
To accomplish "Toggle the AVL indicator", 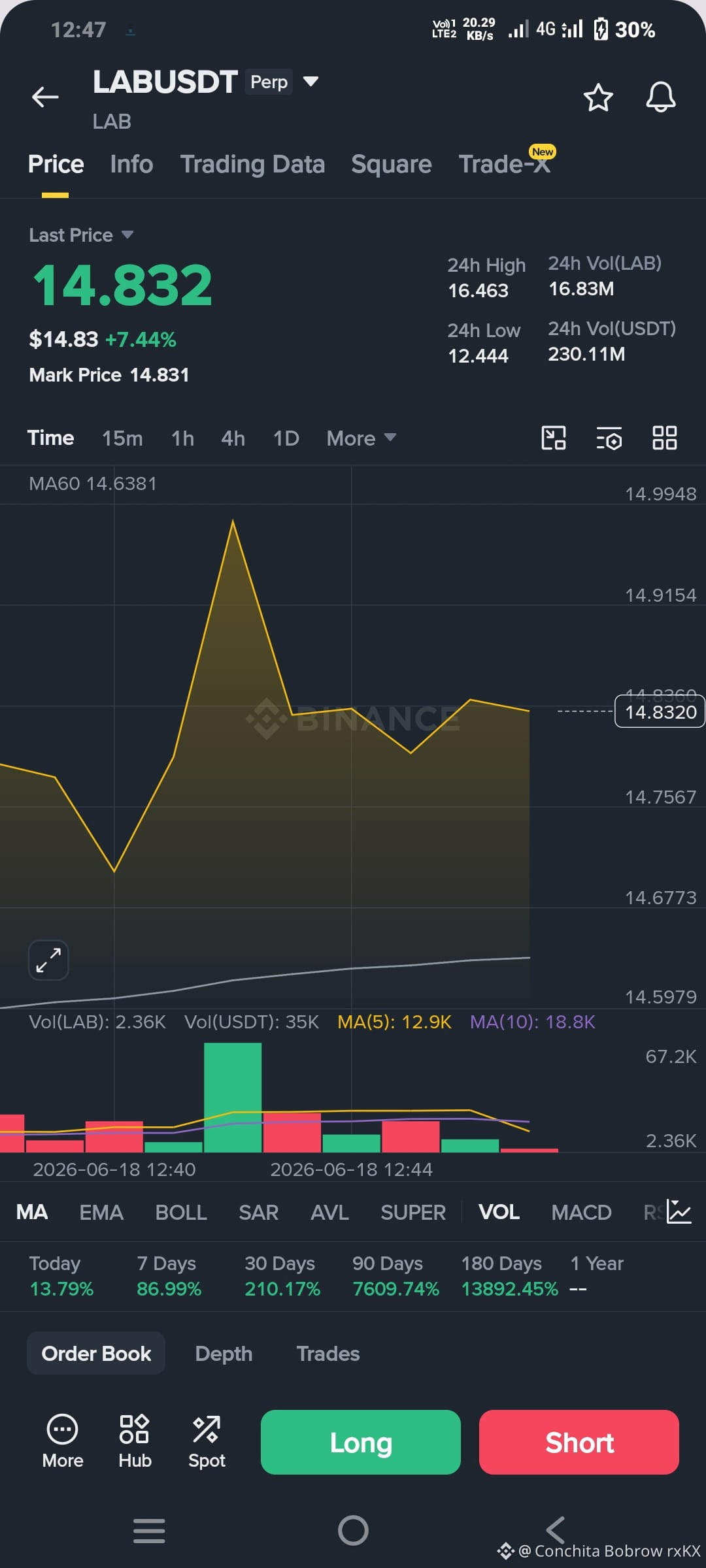I will pyautogui.click(x=329, y=1213).
